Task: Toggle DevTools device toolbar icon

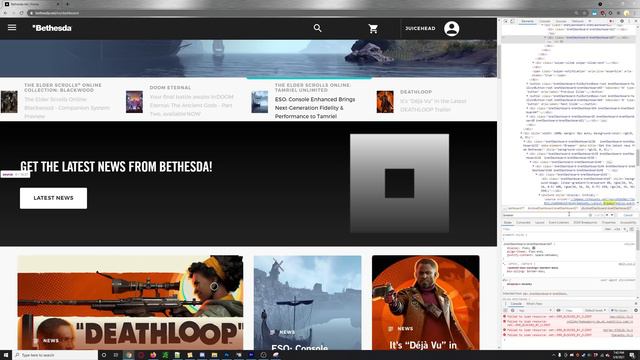Action: pos(513,21)
